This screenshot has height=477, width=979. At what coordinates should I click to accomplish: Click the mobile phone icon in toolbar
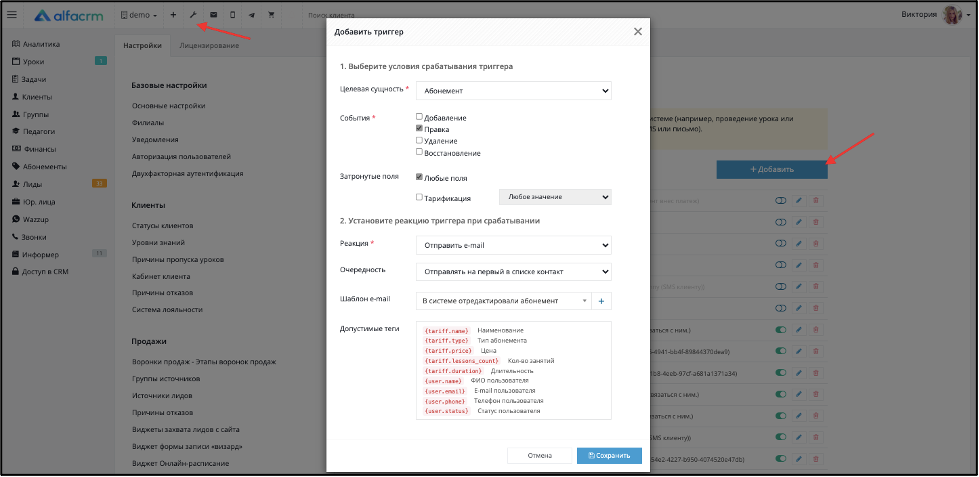coord(232,15)
